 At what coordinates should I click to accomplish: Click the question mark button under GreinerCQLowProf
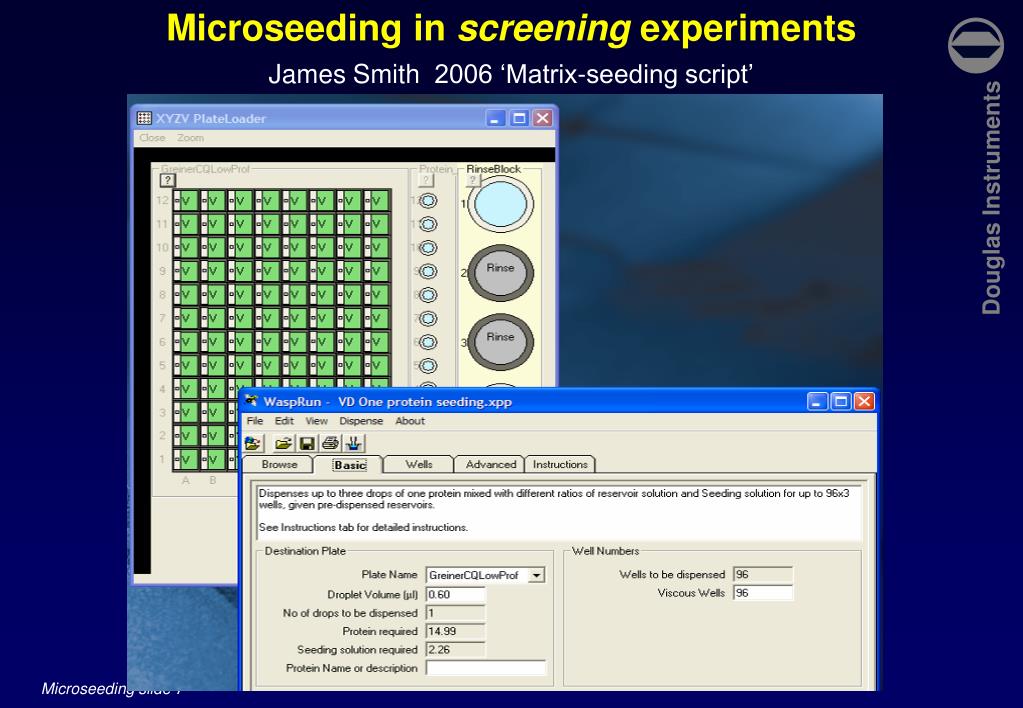(x=168, y=180)
